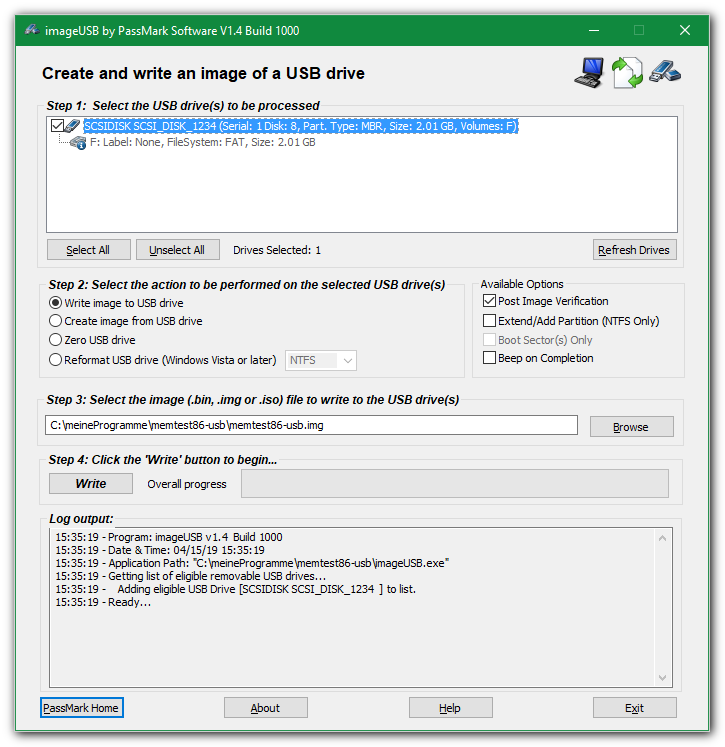Screen dimensions: 725x747
Task: Uncheck the SCSIDISK SCSI_DISK_1234 drive checkbox
Action: click(57, 126)
